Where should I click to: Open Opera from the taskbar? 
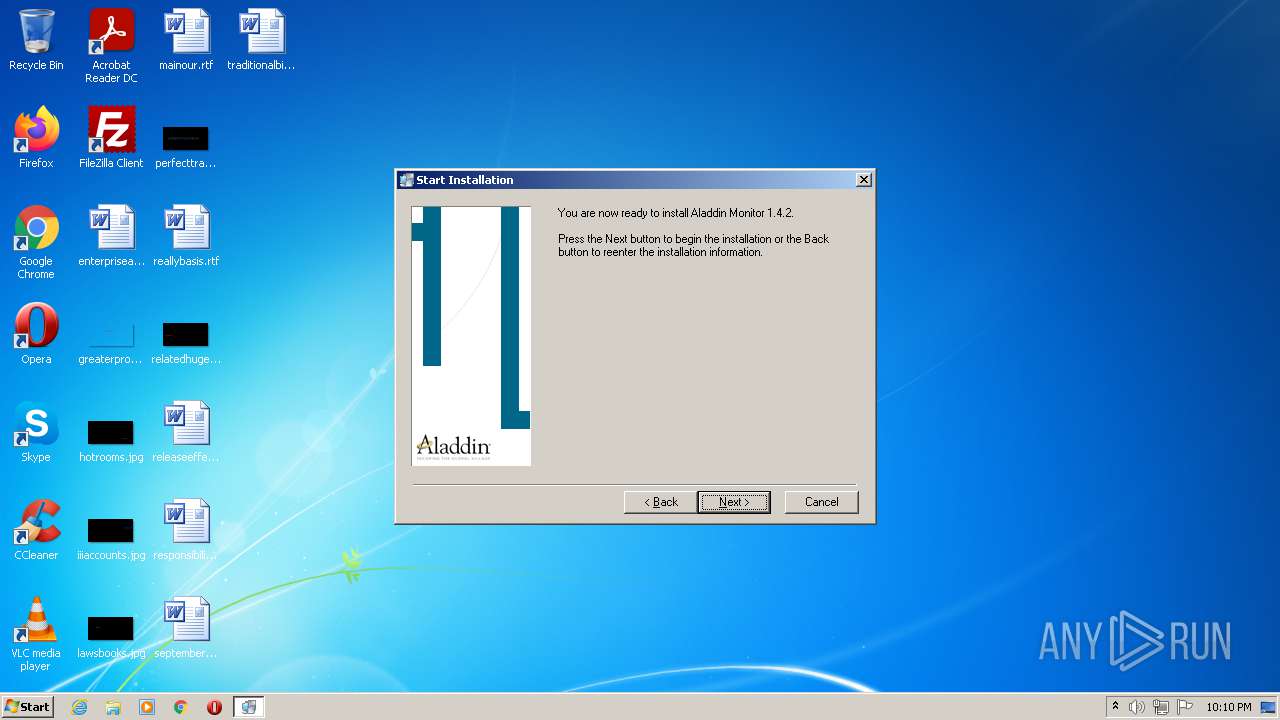click(x=214, y=707)
